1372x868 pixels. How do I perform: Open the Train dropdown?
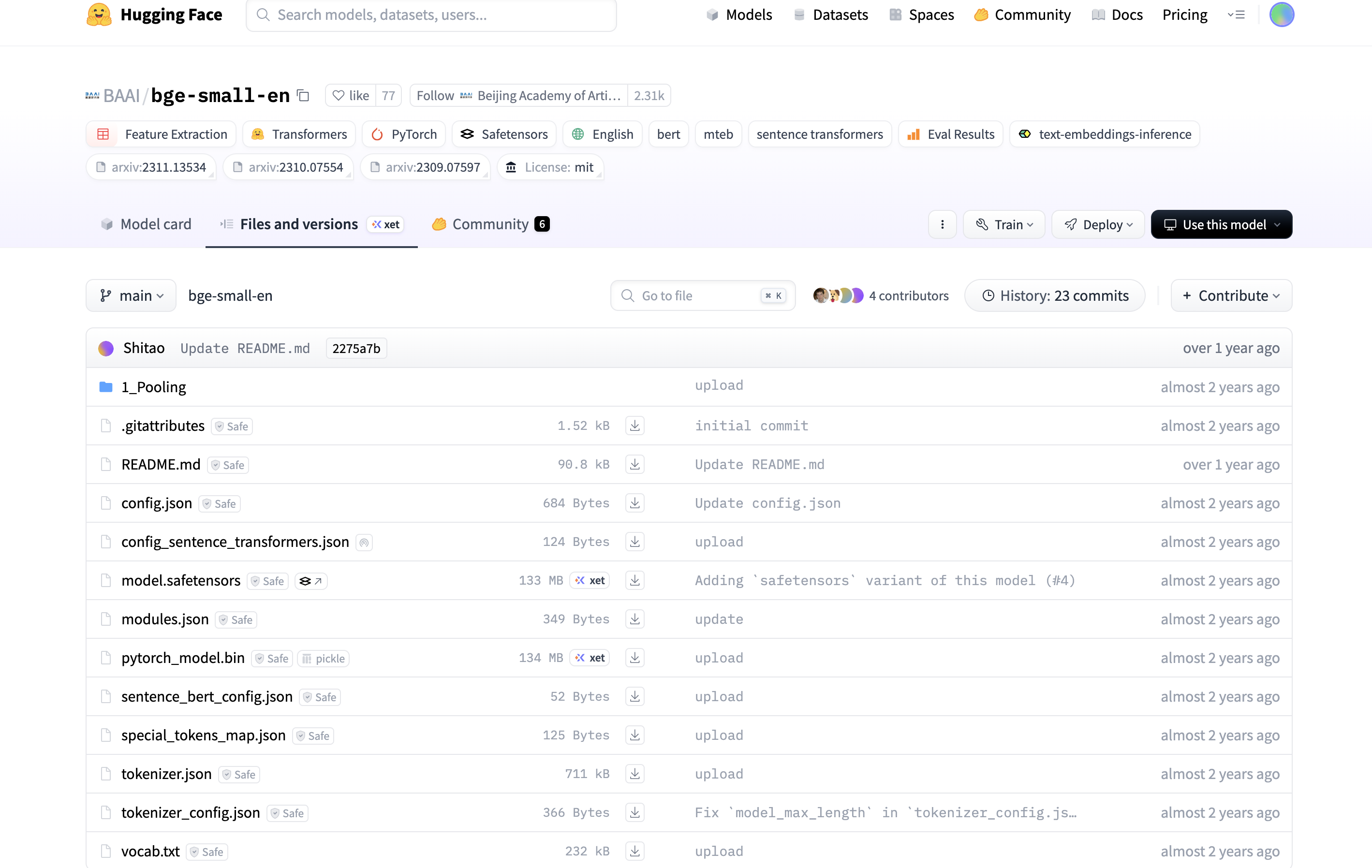1004,224
